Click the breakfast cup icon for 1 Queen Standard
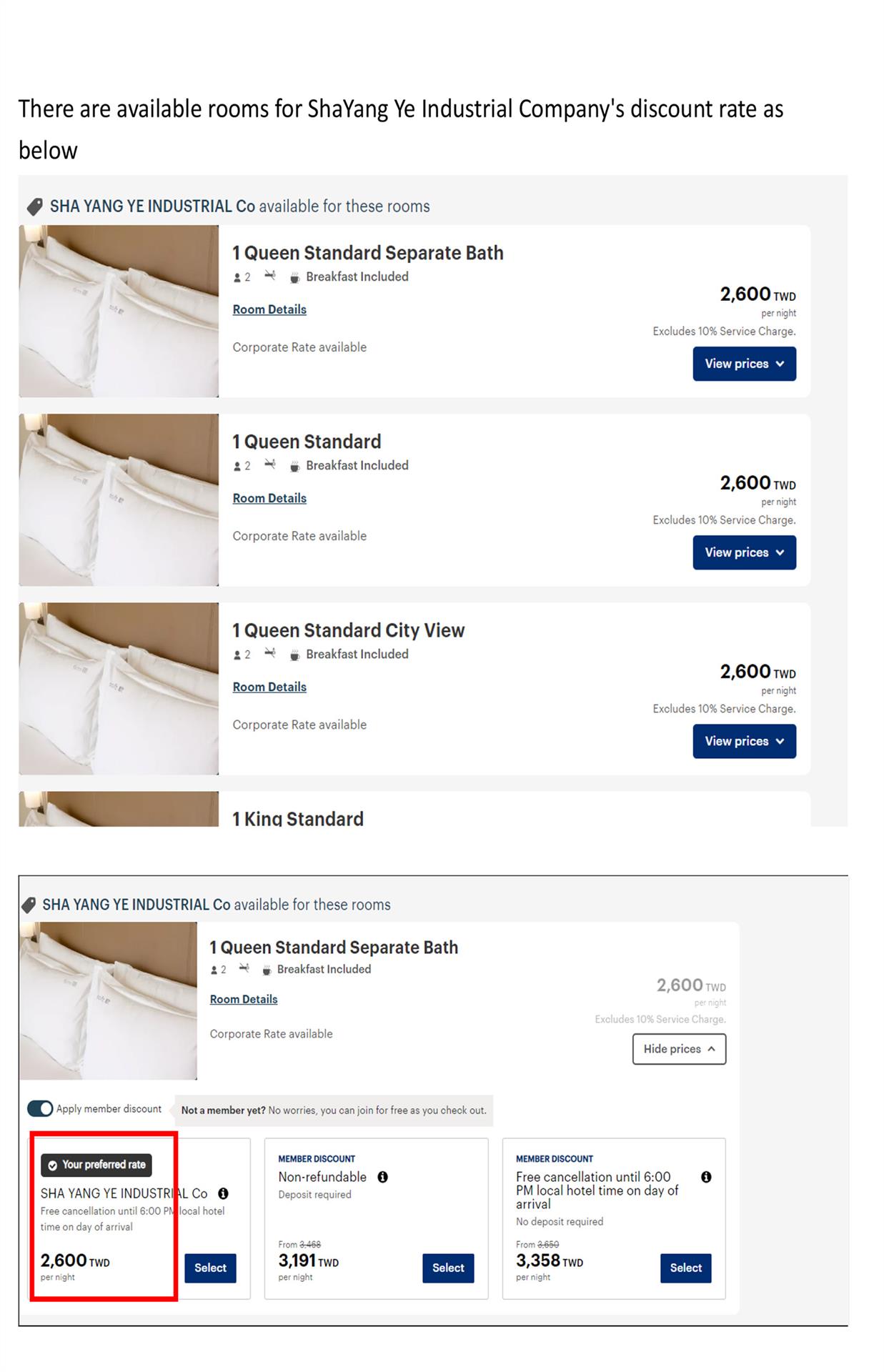Image resolution: width=884 pixels, height=1372 pixels. (294, 466)
